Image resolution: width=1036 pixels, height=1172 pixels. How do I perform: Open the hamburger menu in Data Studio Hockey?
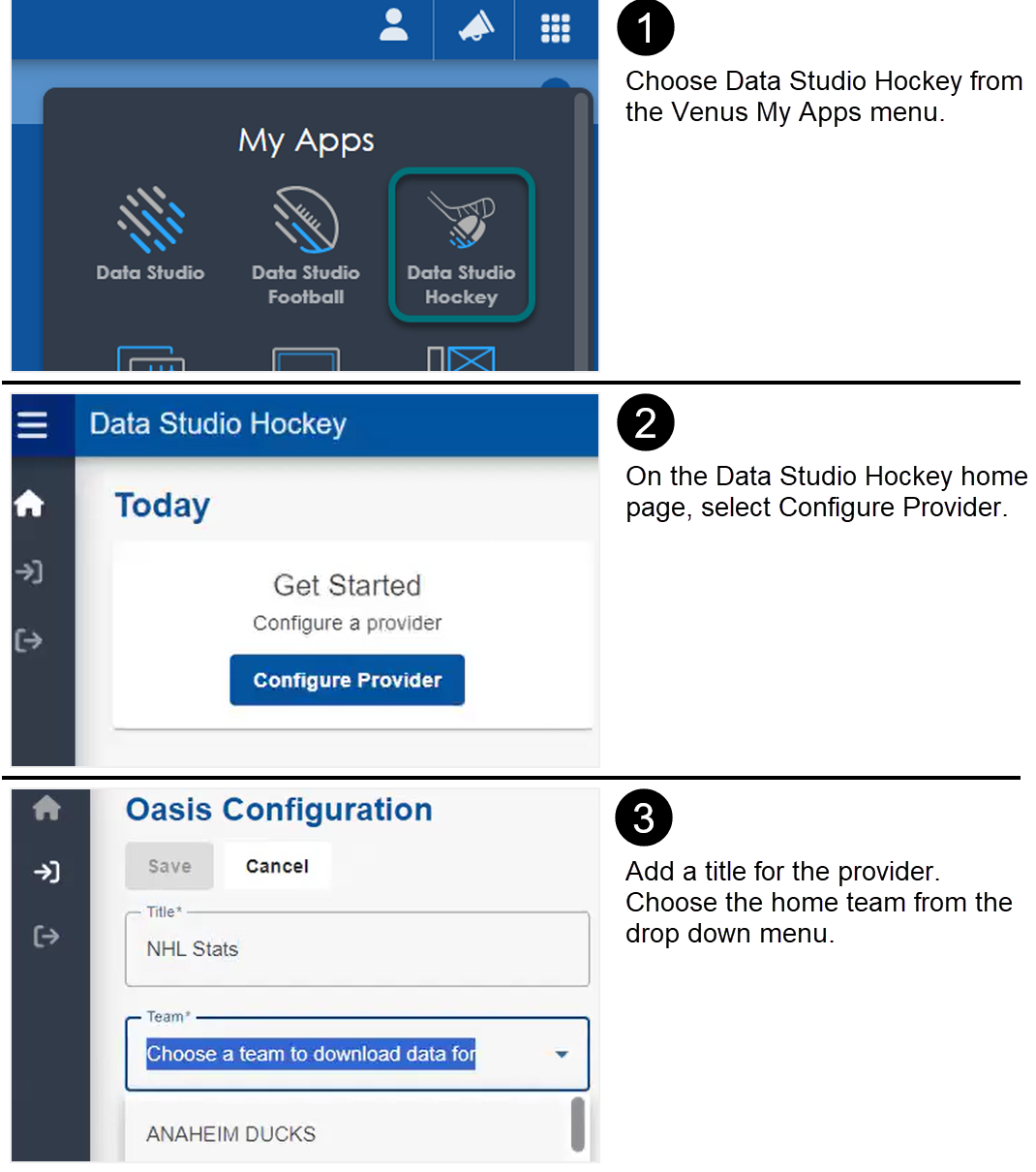32,424
